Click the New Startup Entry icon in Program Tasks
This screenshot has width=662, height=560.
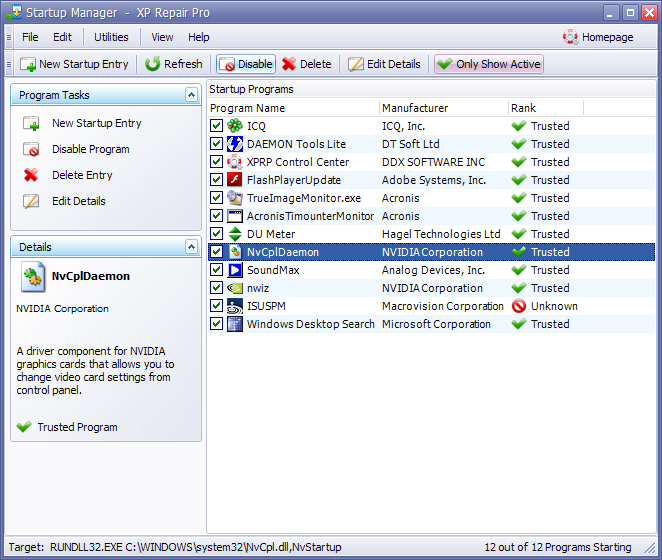[31, 123]
